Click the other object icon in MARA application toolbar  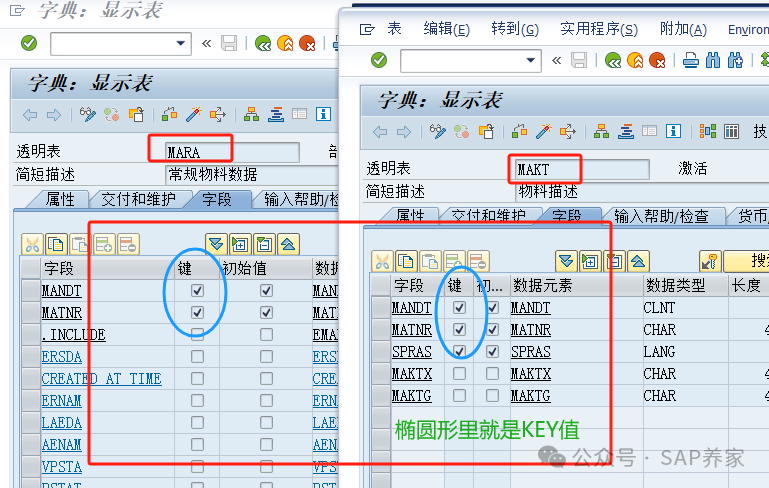136,115
